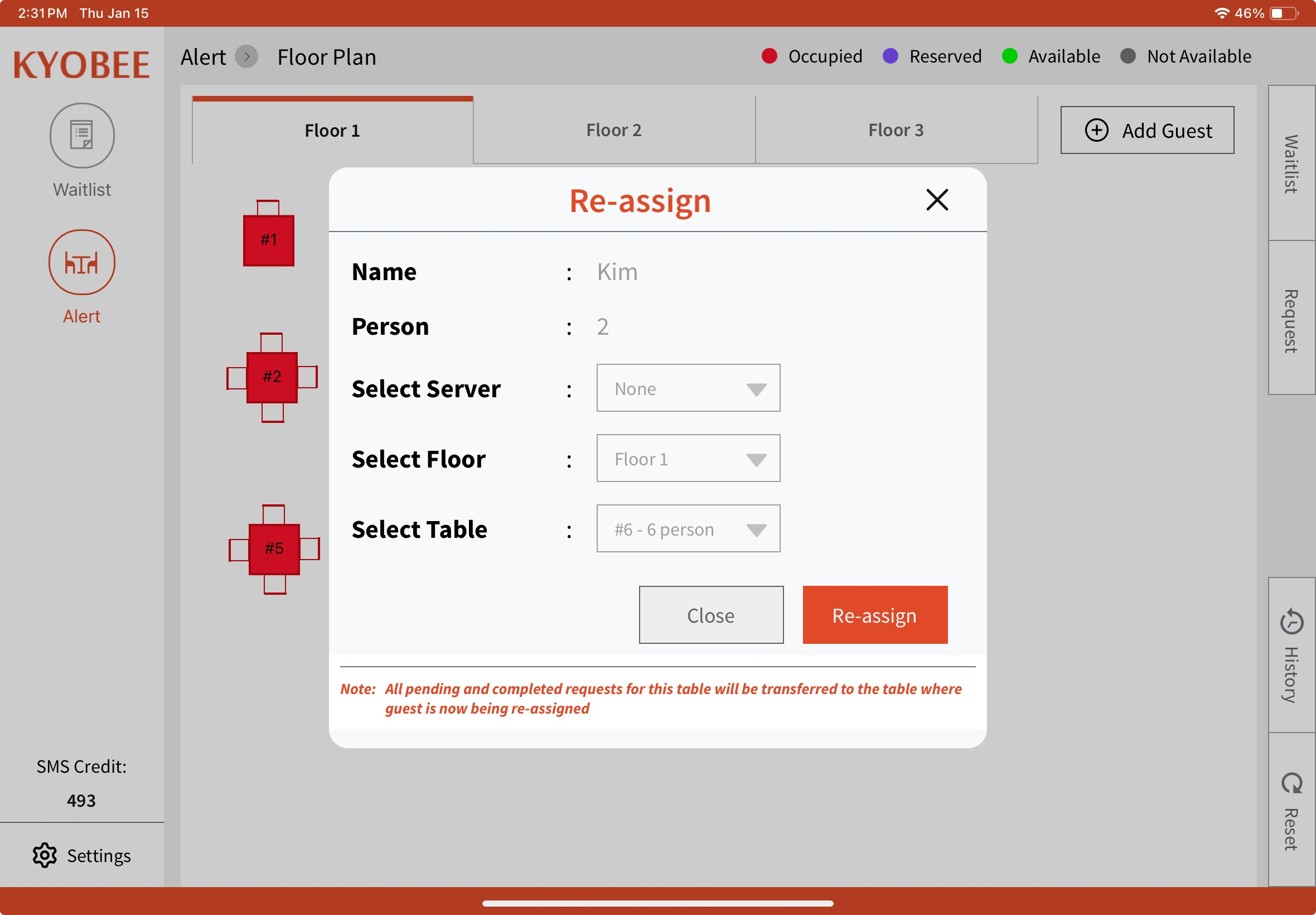Expand the Select Server dropdown
1316x915 pixels.
point(688,388)
